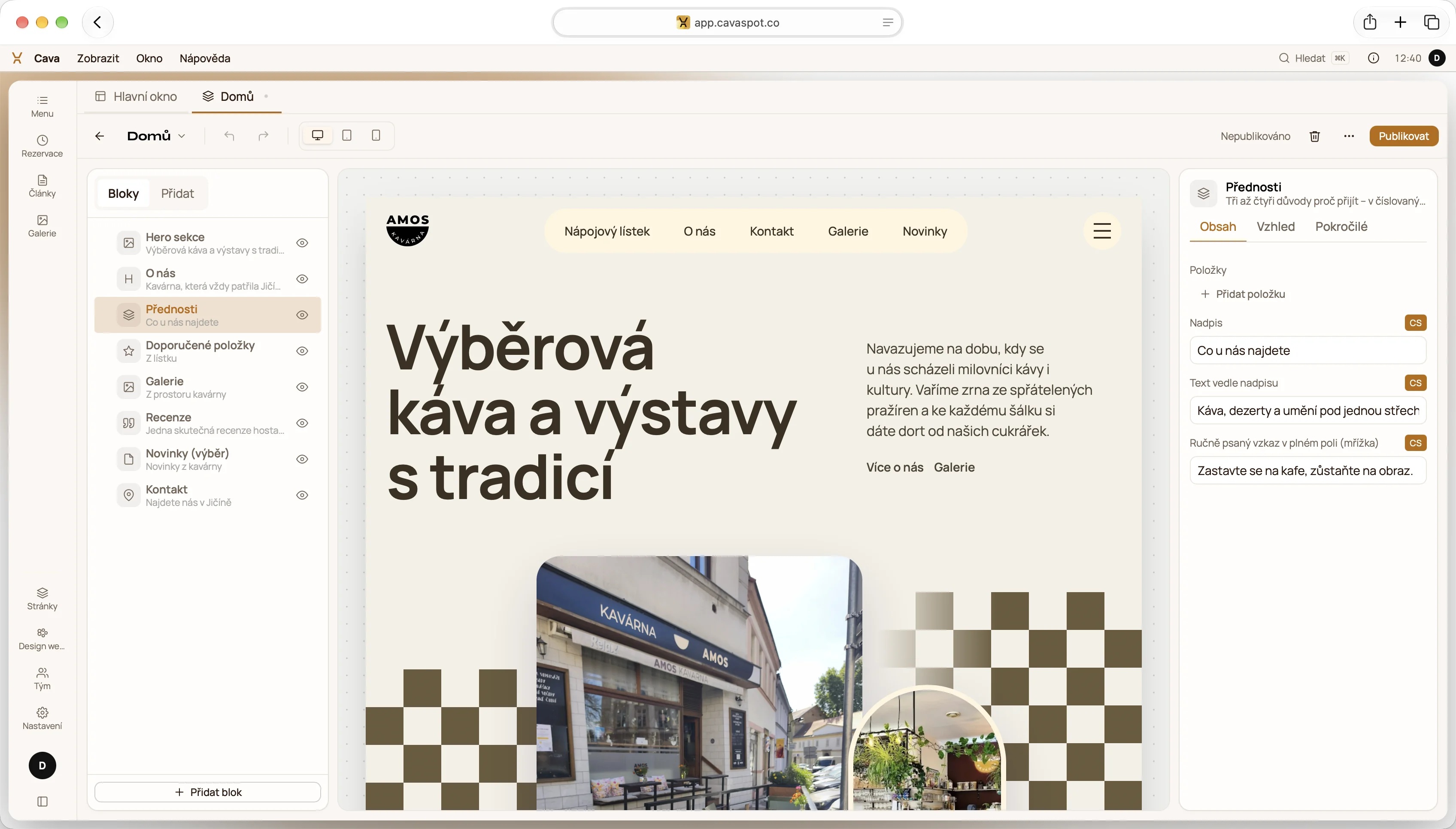Open the Menu section in sidebar
Viewport: 1456px width, 829px height.
point(42,106)
